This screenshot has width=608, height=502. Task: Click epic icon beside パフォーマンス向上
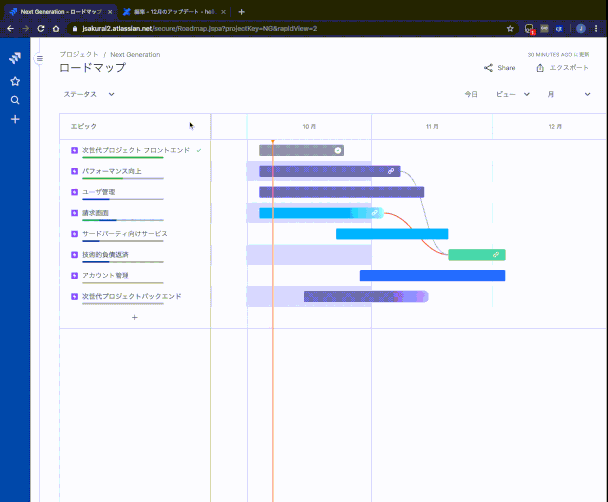pyautogui.click(x=74, y=171)
